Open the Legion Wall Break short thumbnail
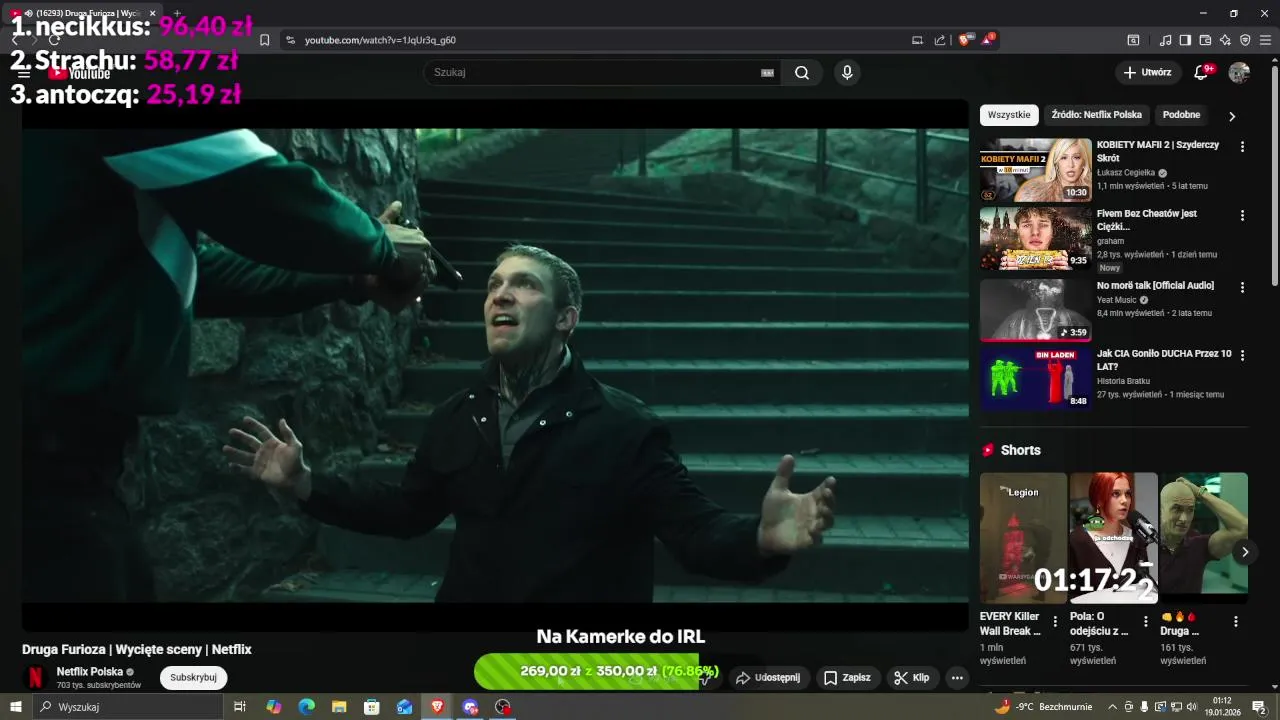1280x720 pixels. tap(1023, 538)
